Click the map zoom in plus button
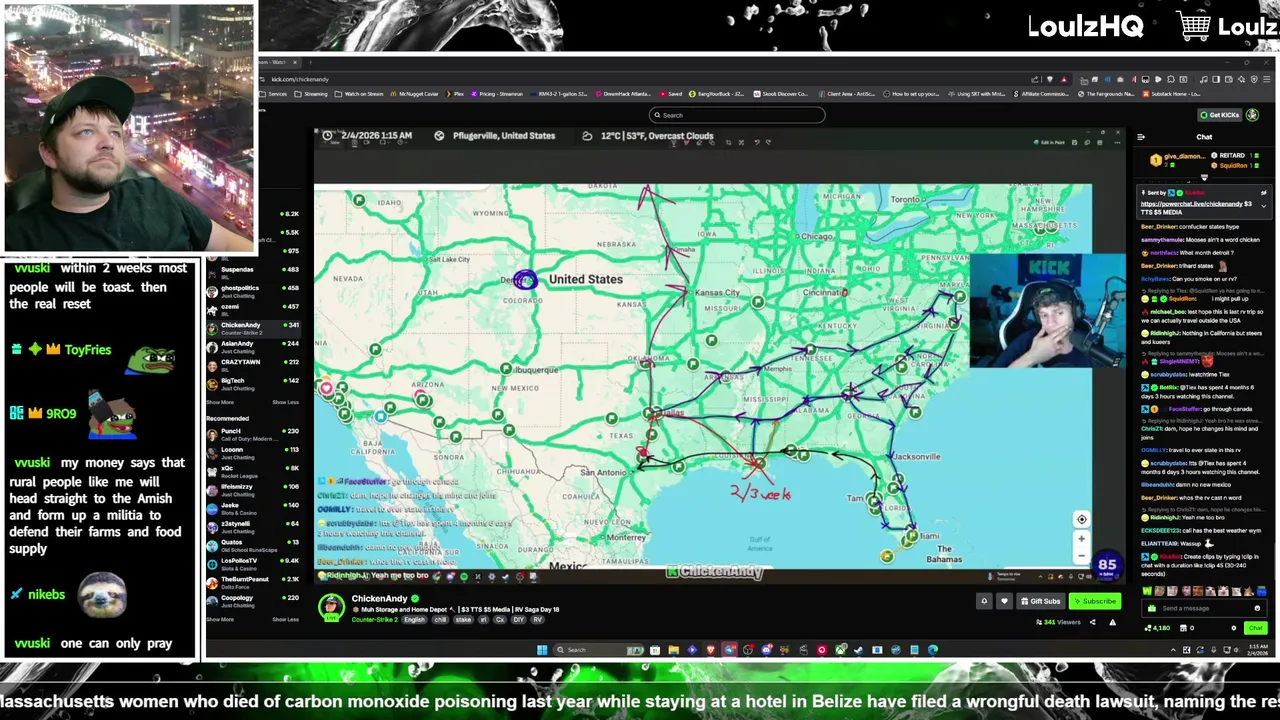The height and width of the screenshot is (720, 1280). (x=1081, y=539)
